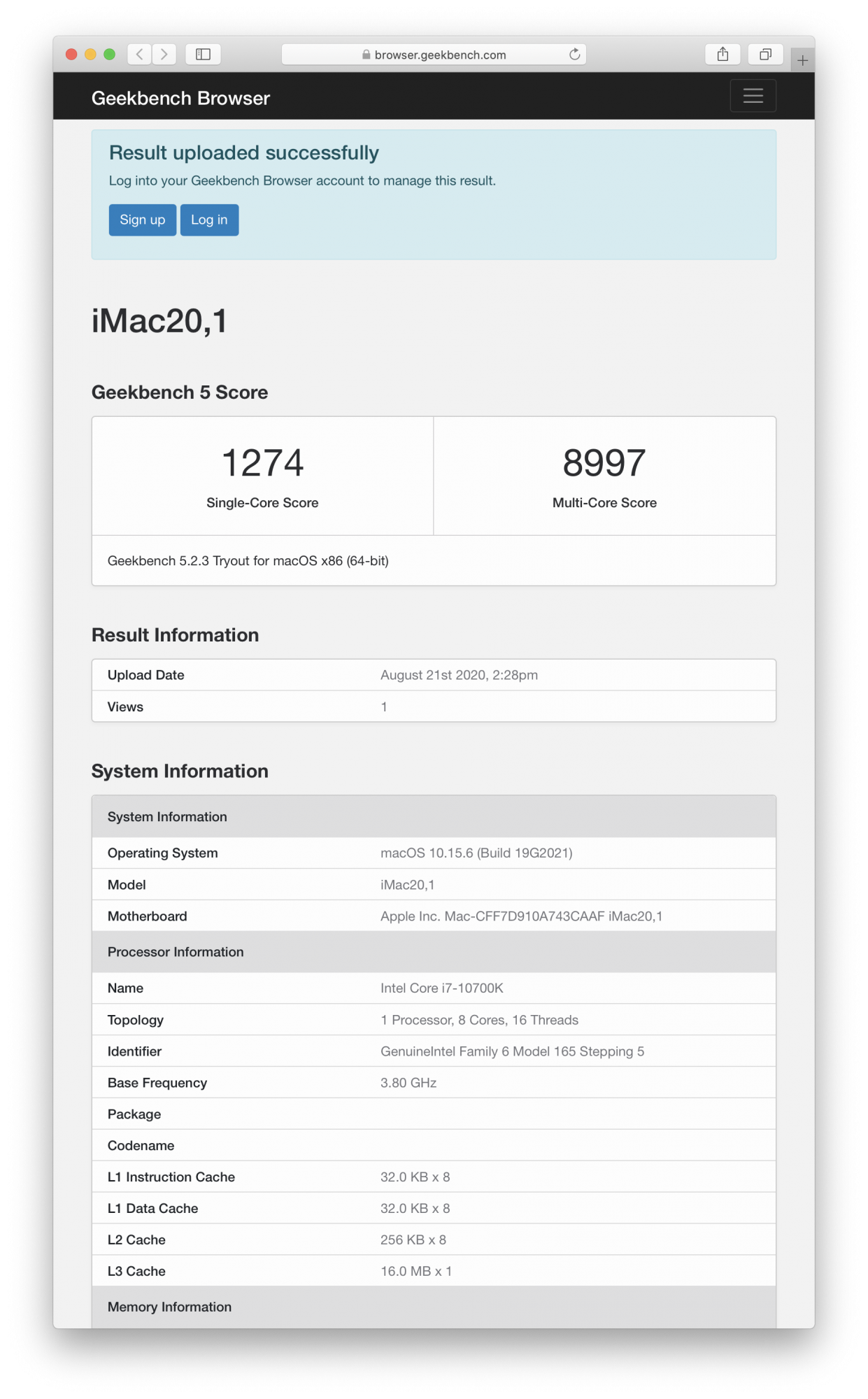This screenshot has height=1399, width=868.
Task: Click the Log in button
Action: (209, 220)
